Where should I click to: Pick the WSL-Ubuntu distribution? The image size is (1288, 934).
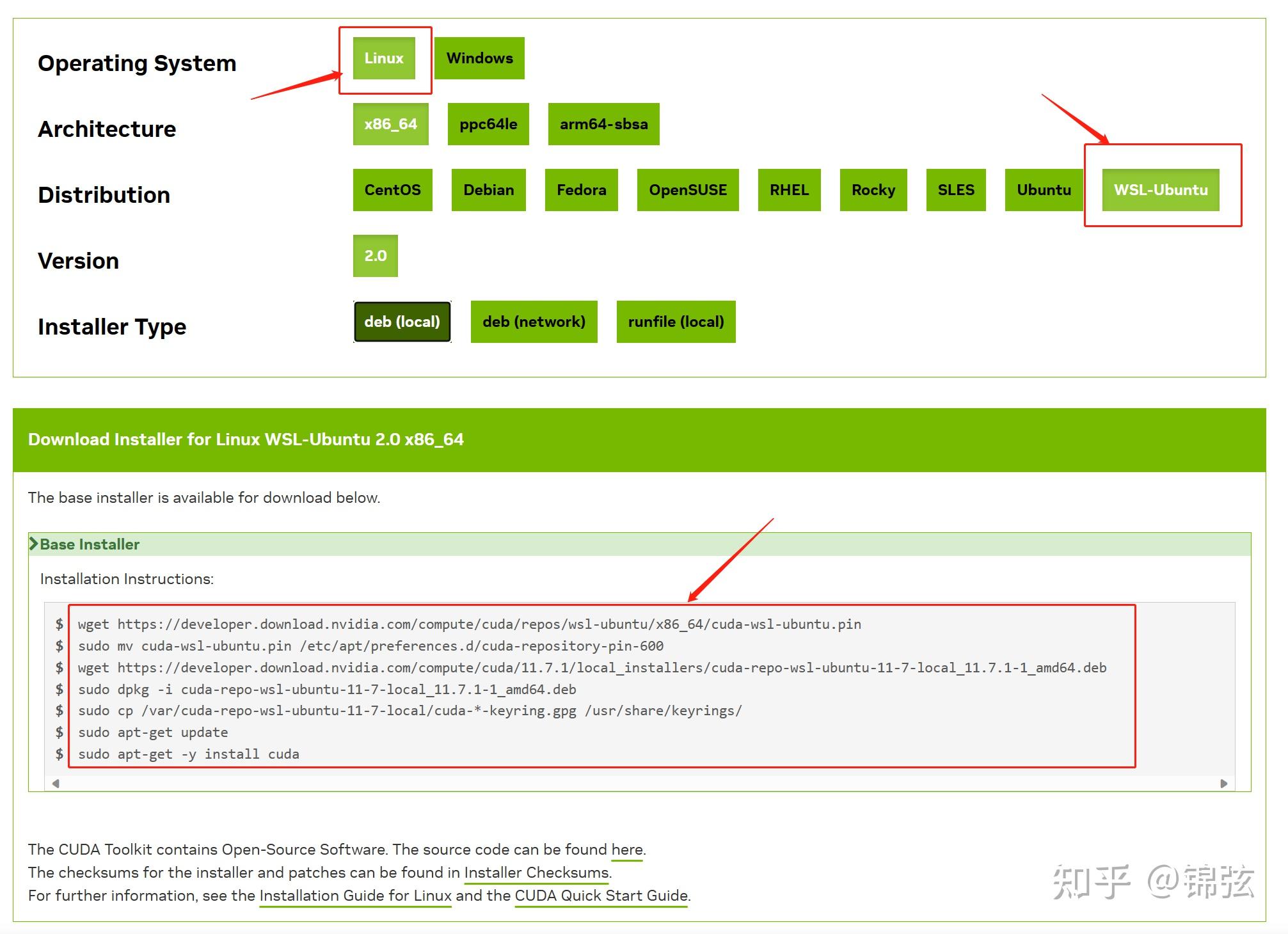coord(1160,190)
